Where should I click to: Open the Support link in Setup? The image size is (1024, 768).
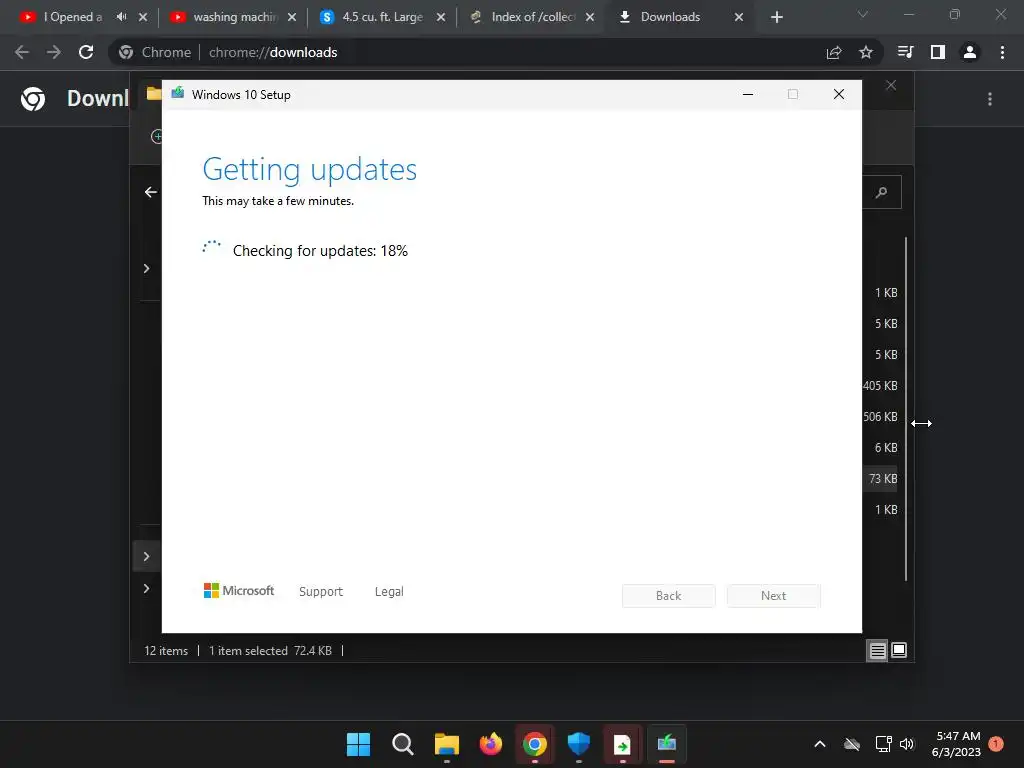point(321,591)
